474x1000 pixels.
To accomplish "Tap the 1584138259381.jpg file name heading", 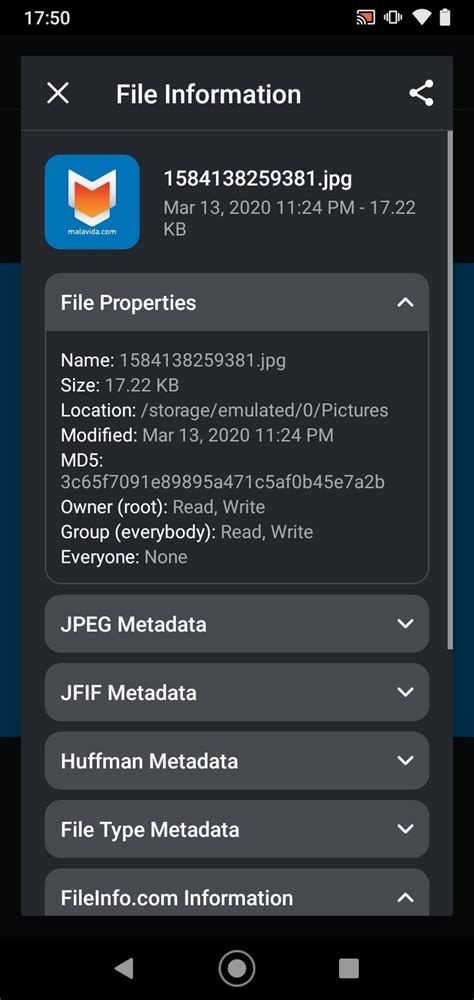I will pos(257,179).
